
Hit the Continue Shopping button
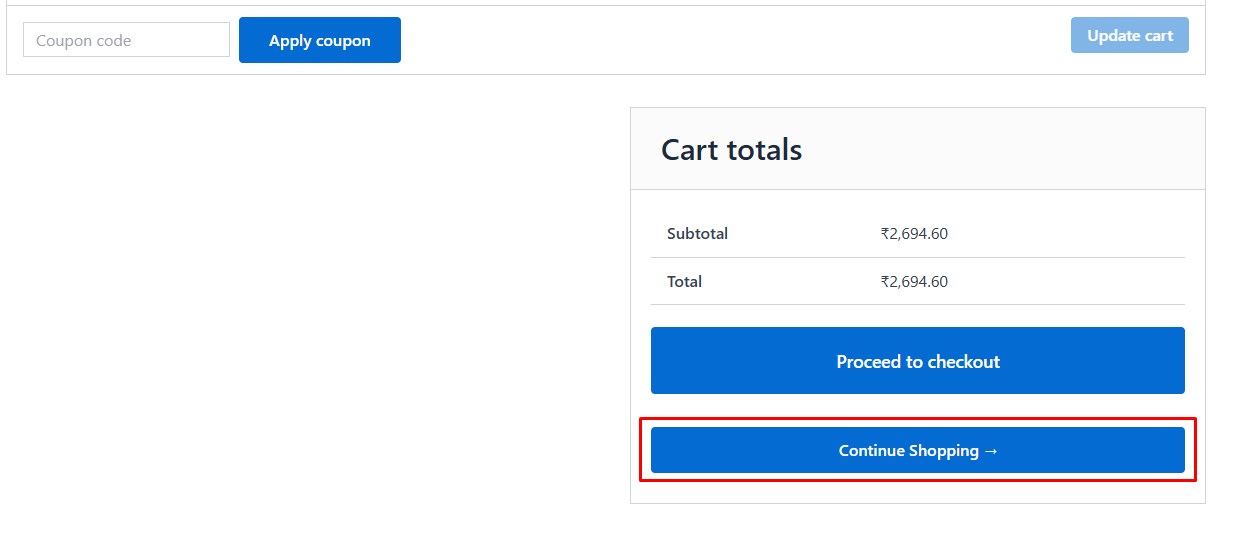point(917,451)
